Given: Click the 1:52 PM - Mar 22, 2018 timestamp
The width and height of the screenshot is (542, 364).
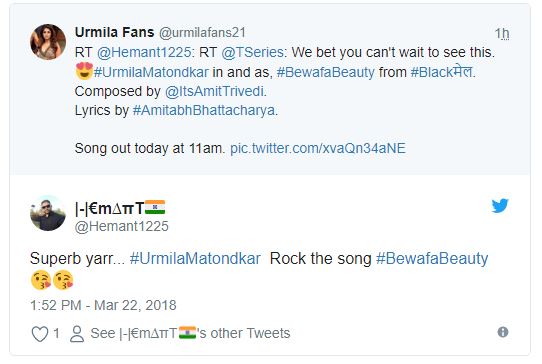Looking at the screenshot, I should 103,305.
